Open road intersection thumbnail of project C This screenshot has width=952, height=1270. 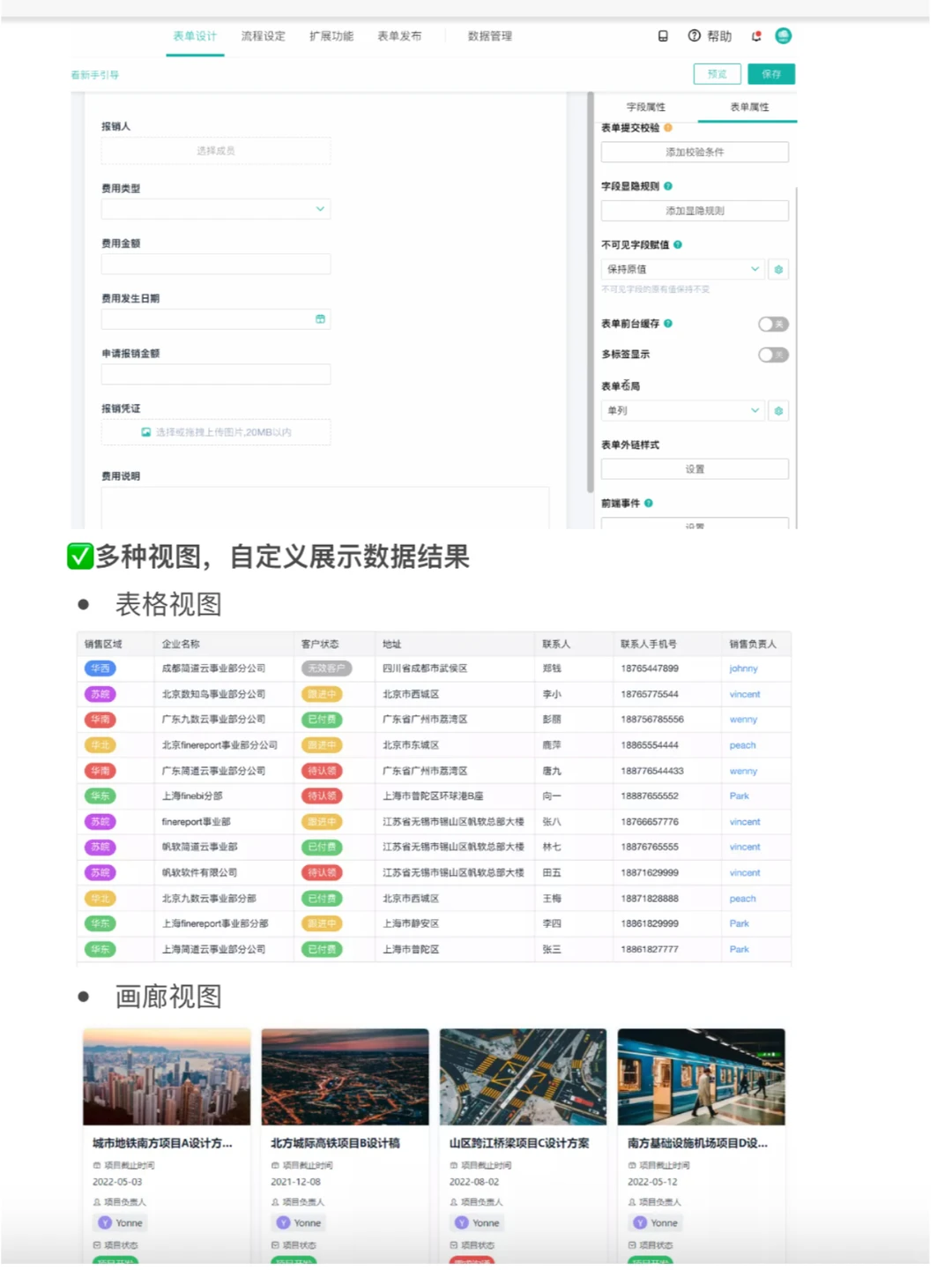pos(523,1077)
